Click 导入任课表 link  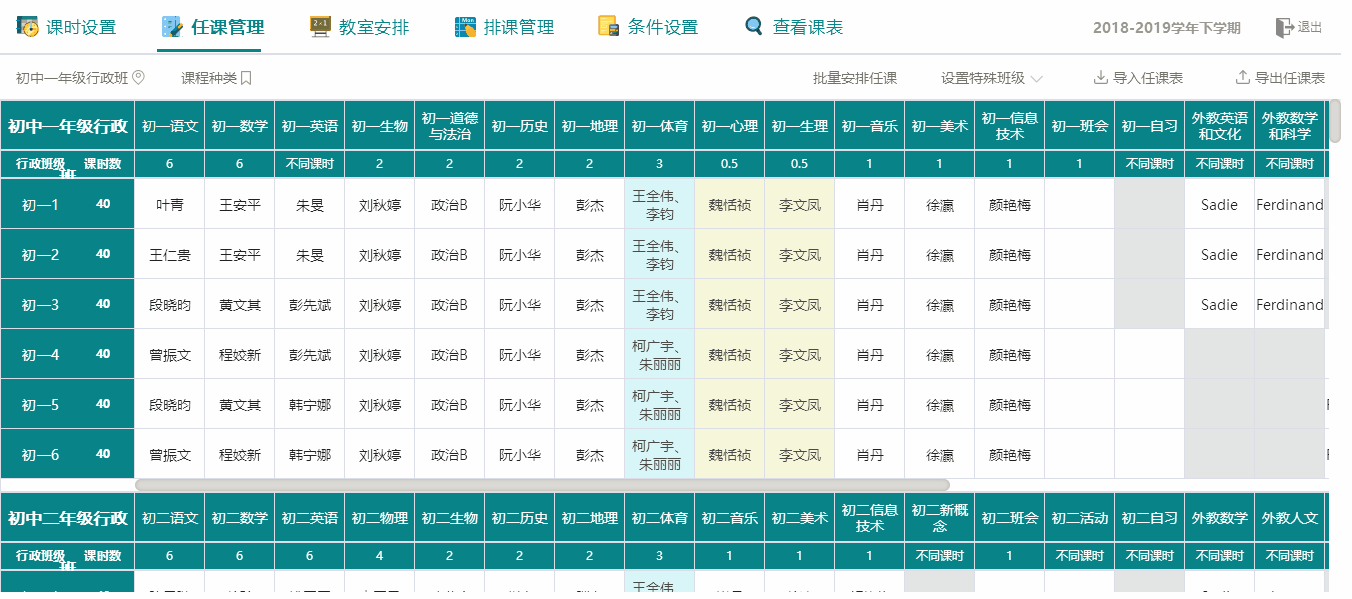[1148, 78]
